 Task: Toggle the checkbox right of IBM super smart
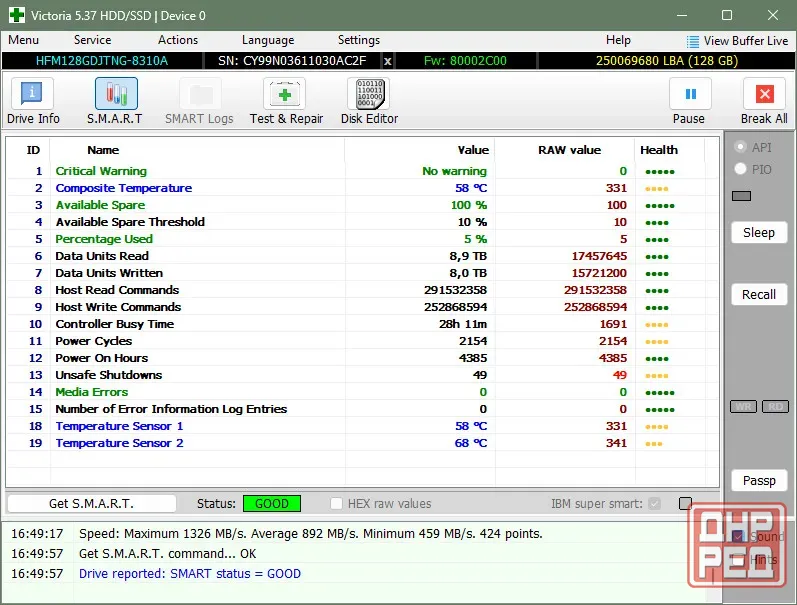coord(685,503)
